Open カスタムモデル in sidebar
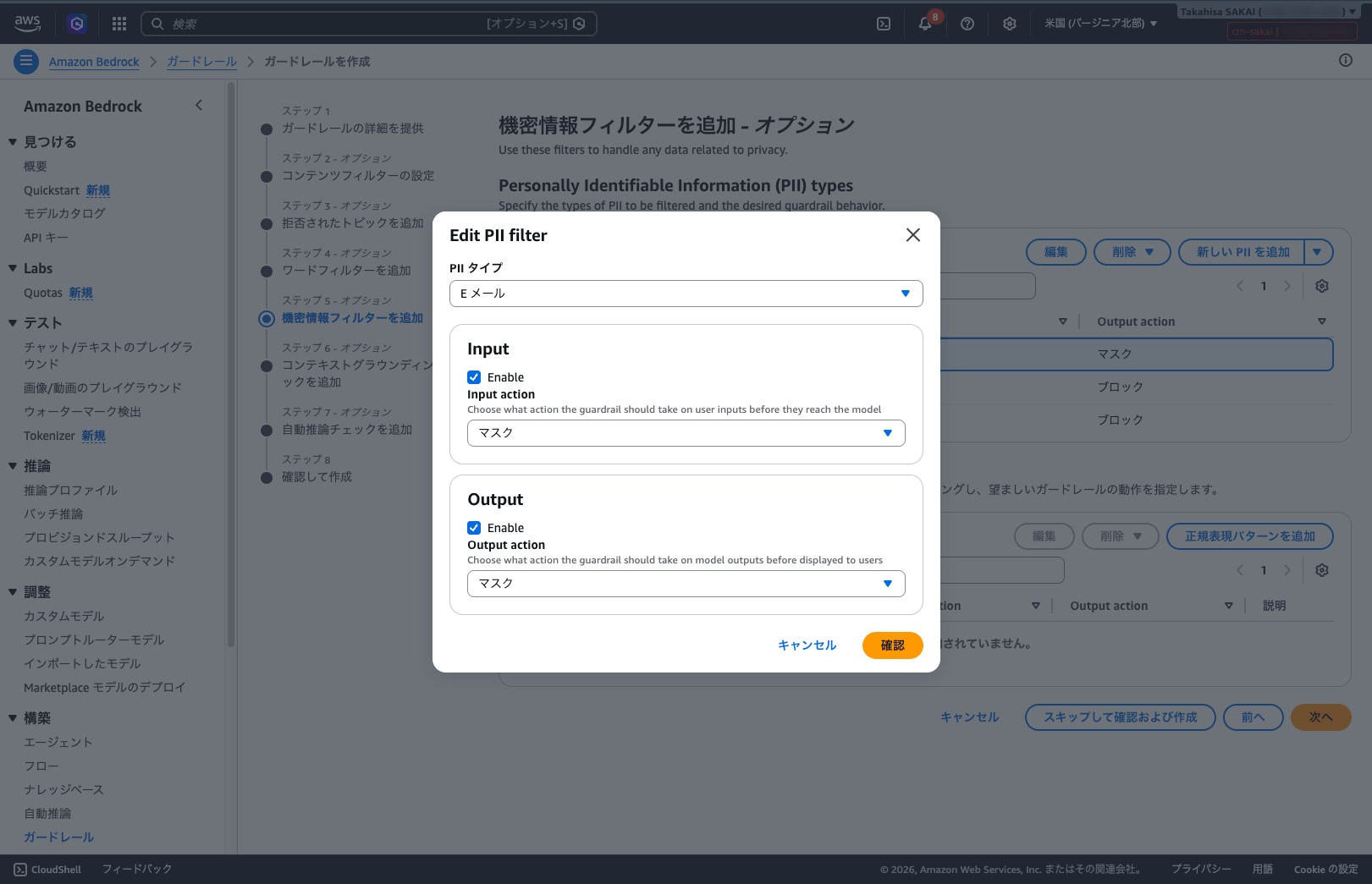1372x884 pixels. coord(64,617)
